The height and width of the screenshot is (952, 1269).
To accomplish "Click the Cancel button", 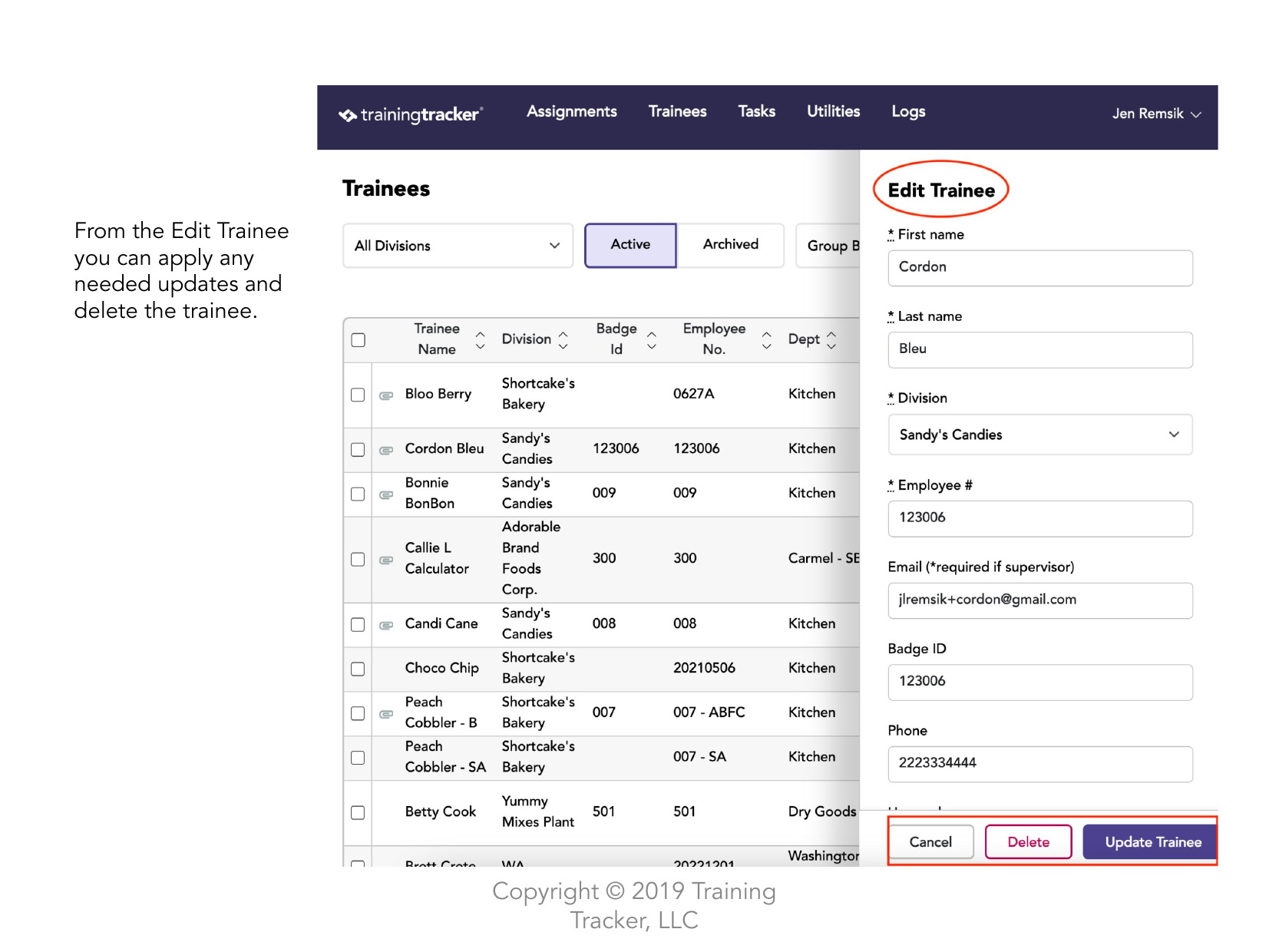I will click(930, 842).
